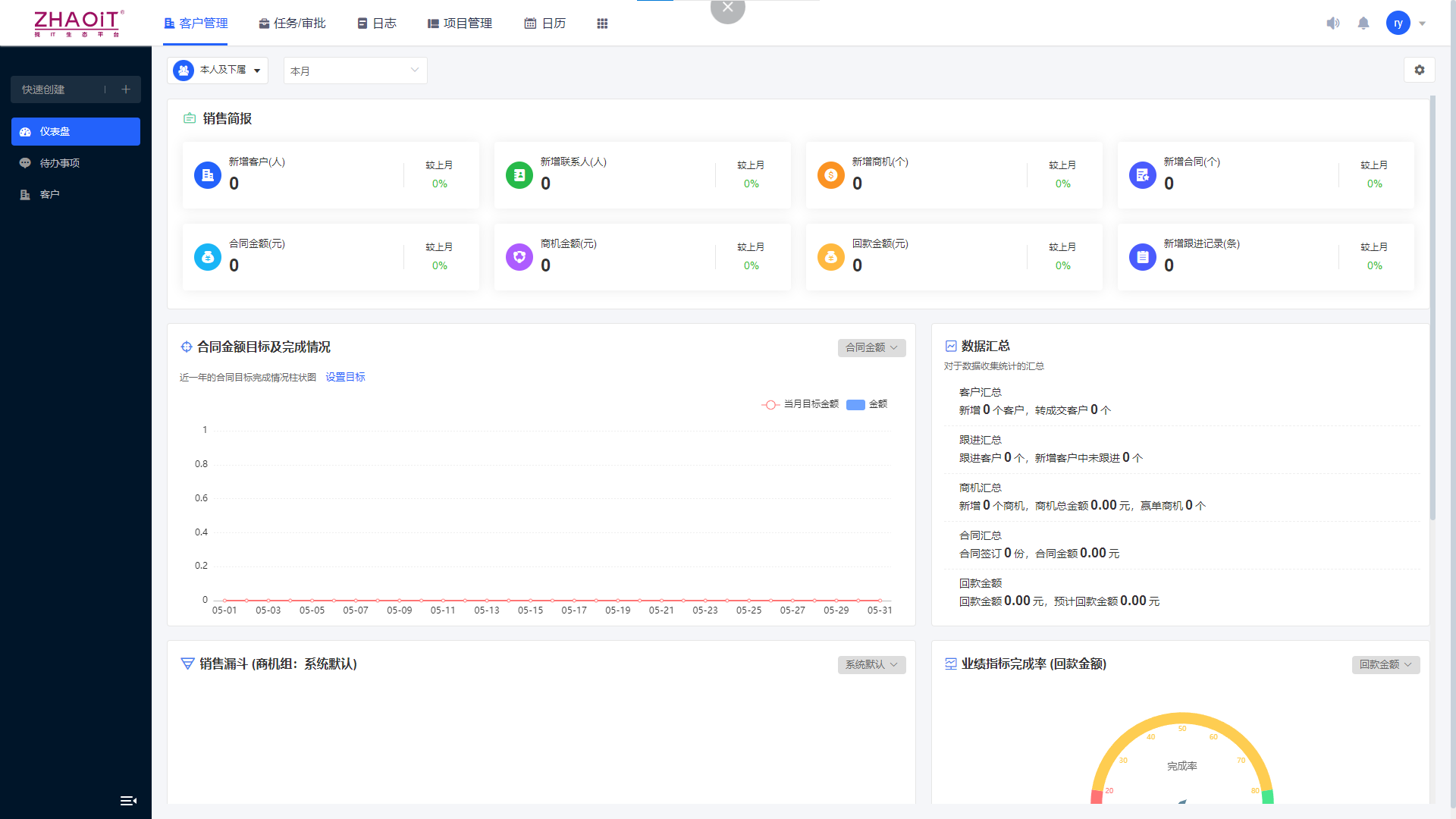Click the 完成率 gauge chart
This screenshot has height=819, width=1456.
click(1181, 758)
